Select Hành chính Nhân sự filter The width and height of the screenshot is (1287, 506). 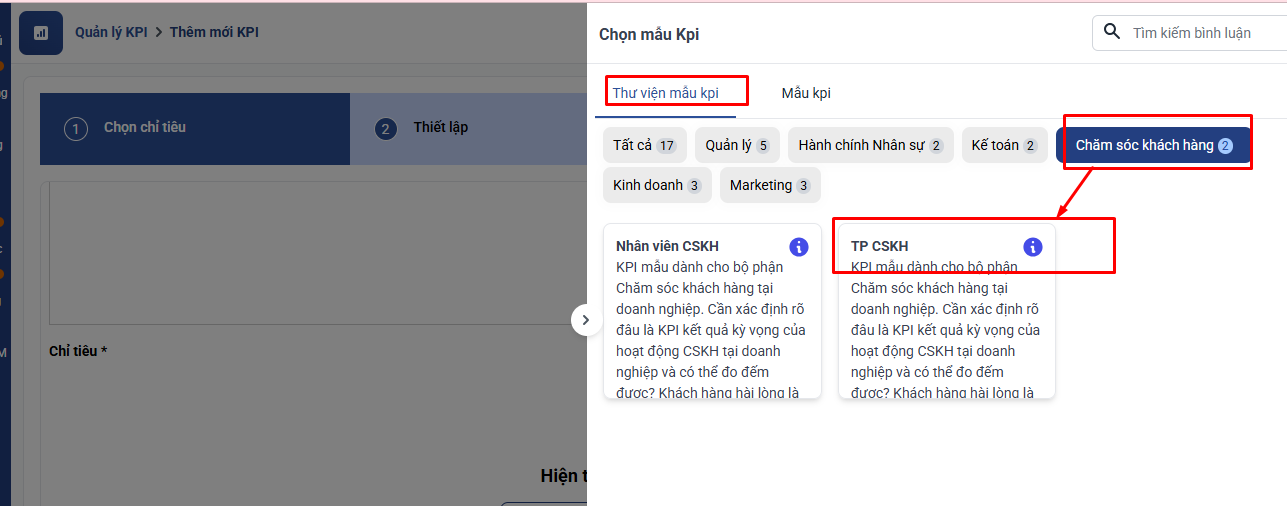tap(870, 145)
